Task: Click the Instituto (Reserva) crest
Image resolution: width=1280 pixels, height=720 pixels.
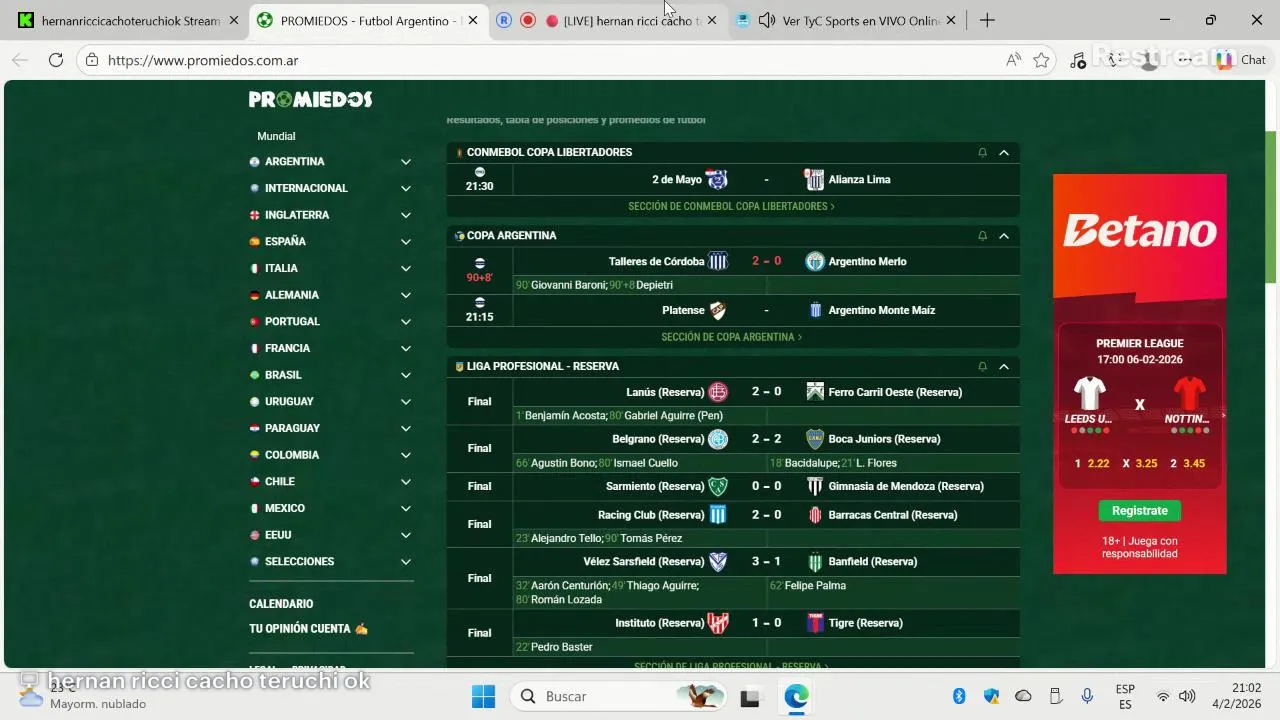Action: tap(718, 623)
